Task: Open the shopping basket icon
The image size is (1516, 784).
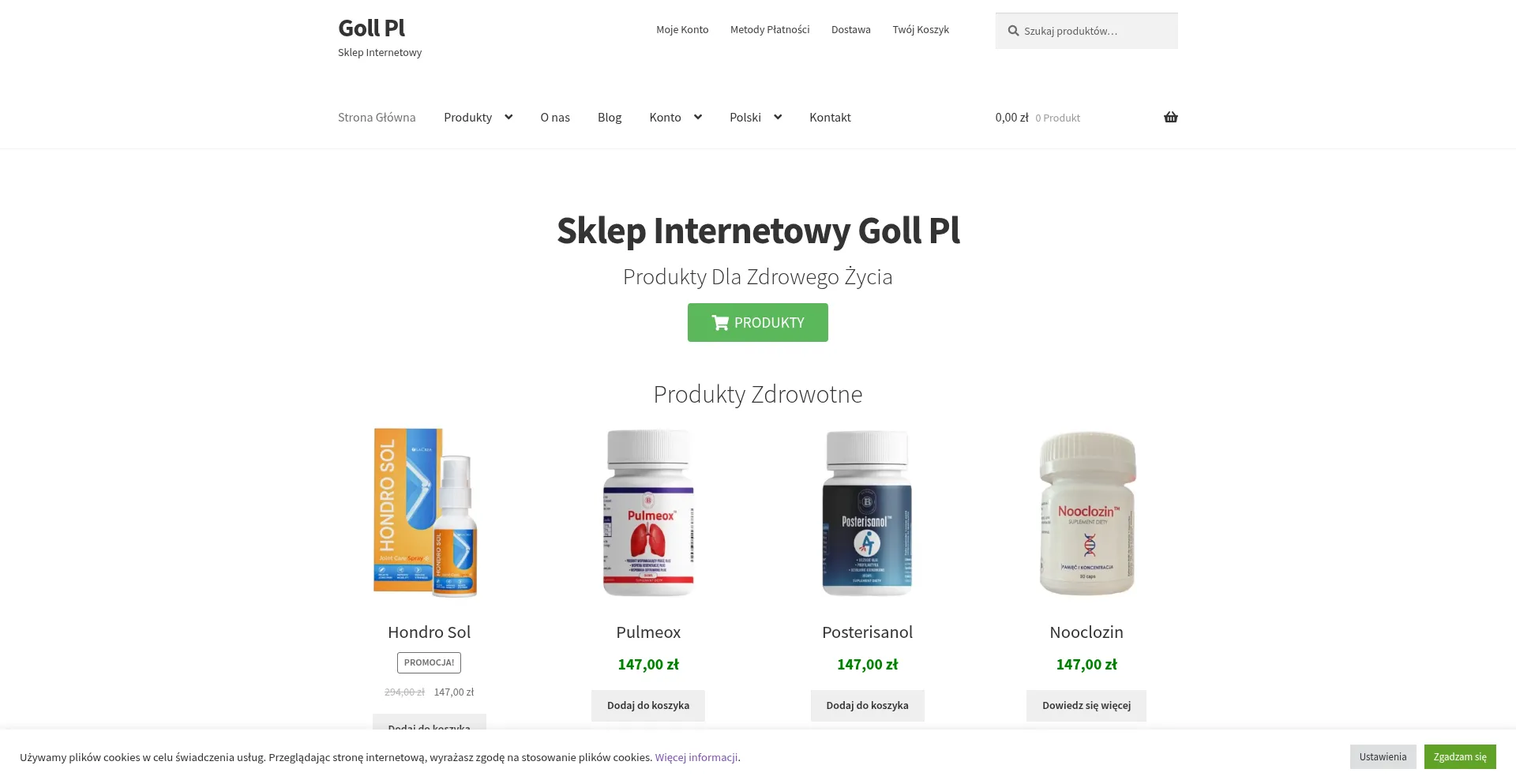Action: (1170, 117)
